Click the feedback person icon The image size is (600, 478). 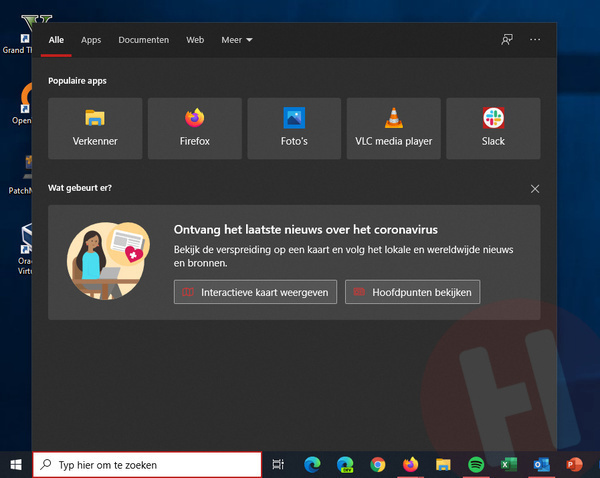click(507, 39)
